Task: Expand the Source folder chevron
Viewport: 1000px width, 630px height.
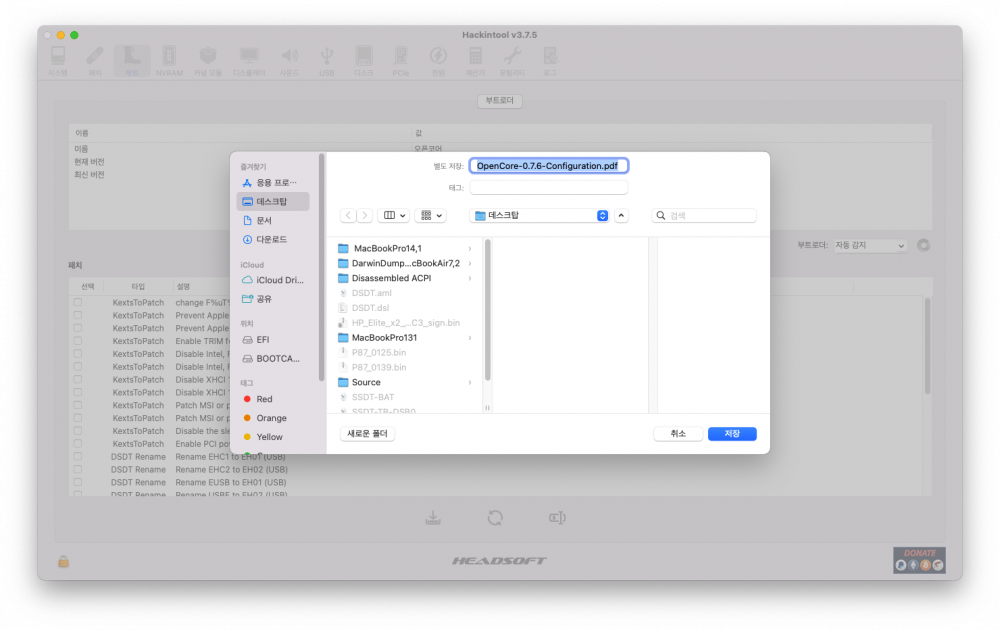Action: pyautogui.click(x=470, y=382)
